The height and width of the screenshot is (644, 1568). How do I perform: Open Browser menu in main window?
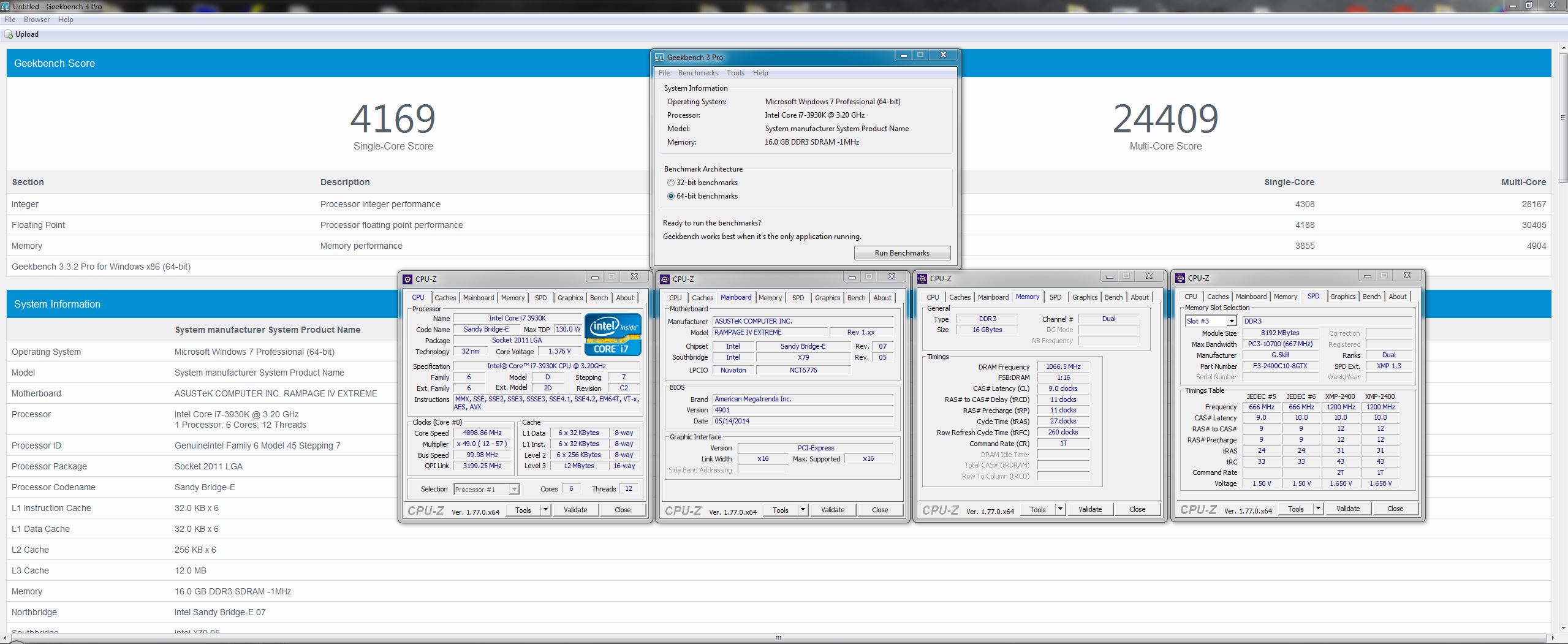coord(37,20)
